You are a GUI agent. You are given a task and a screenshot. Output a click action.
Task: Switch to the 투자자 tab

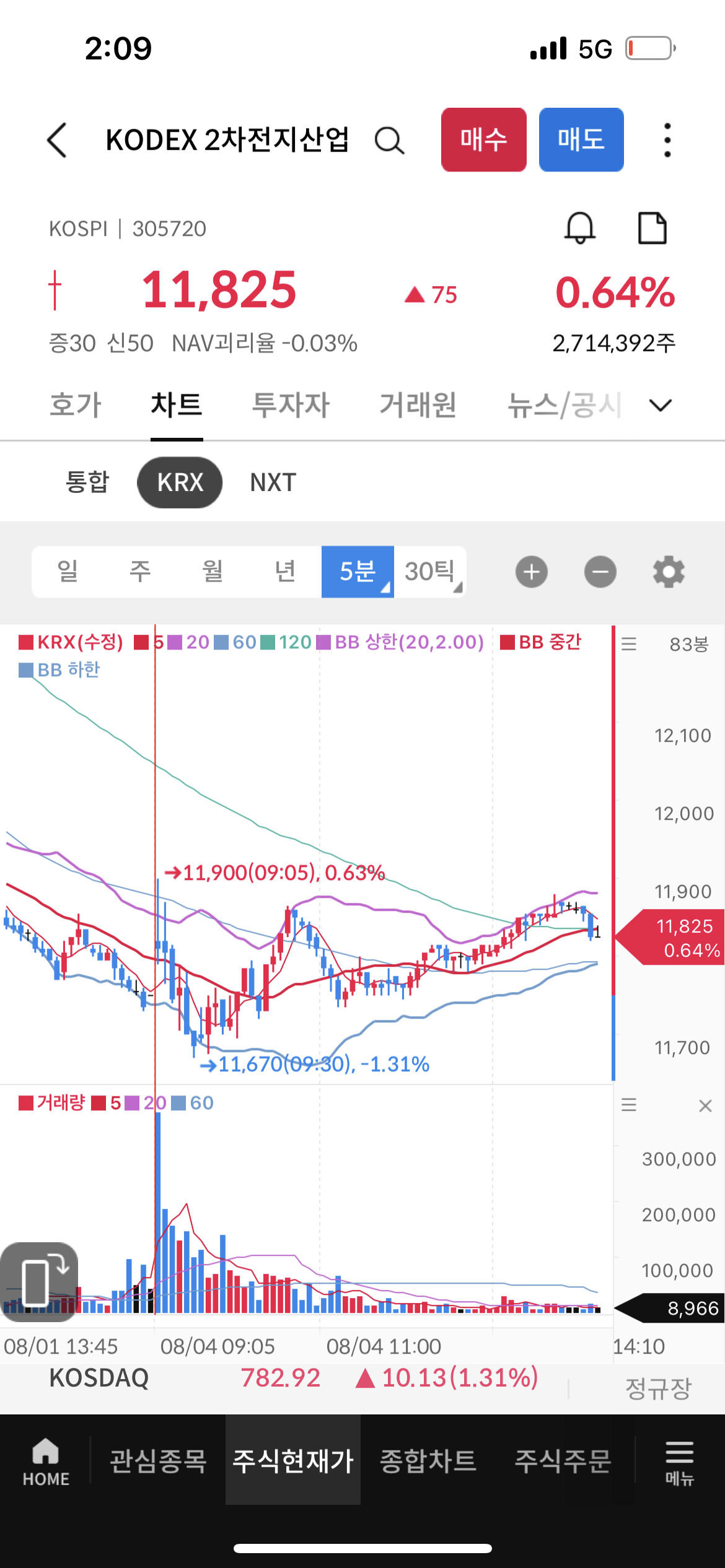[291, 405]
